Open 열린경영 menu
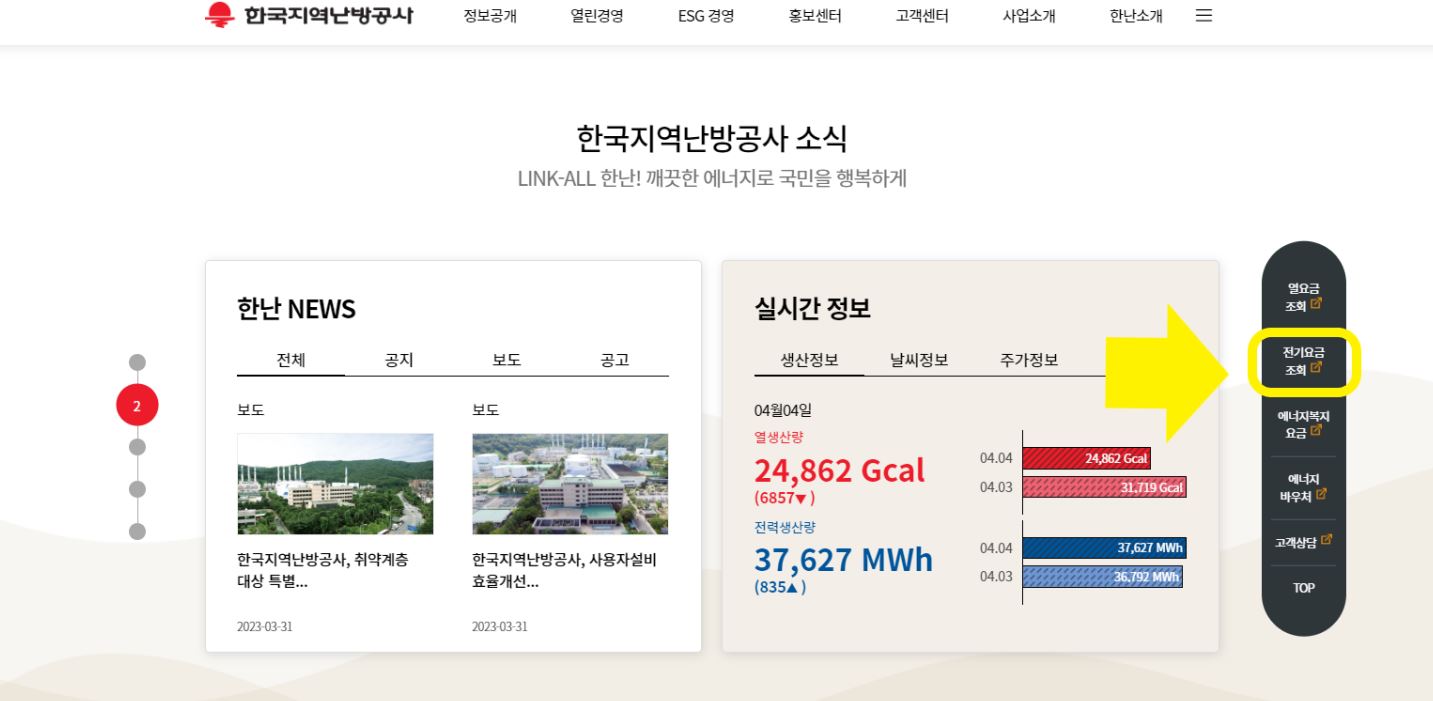The height and width of the screenshot is (701, 1433). [x=597, y=16]
